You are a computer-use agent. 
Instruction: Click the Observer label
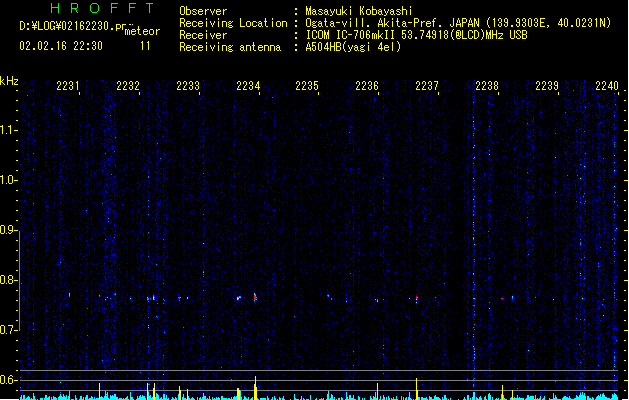203,11
